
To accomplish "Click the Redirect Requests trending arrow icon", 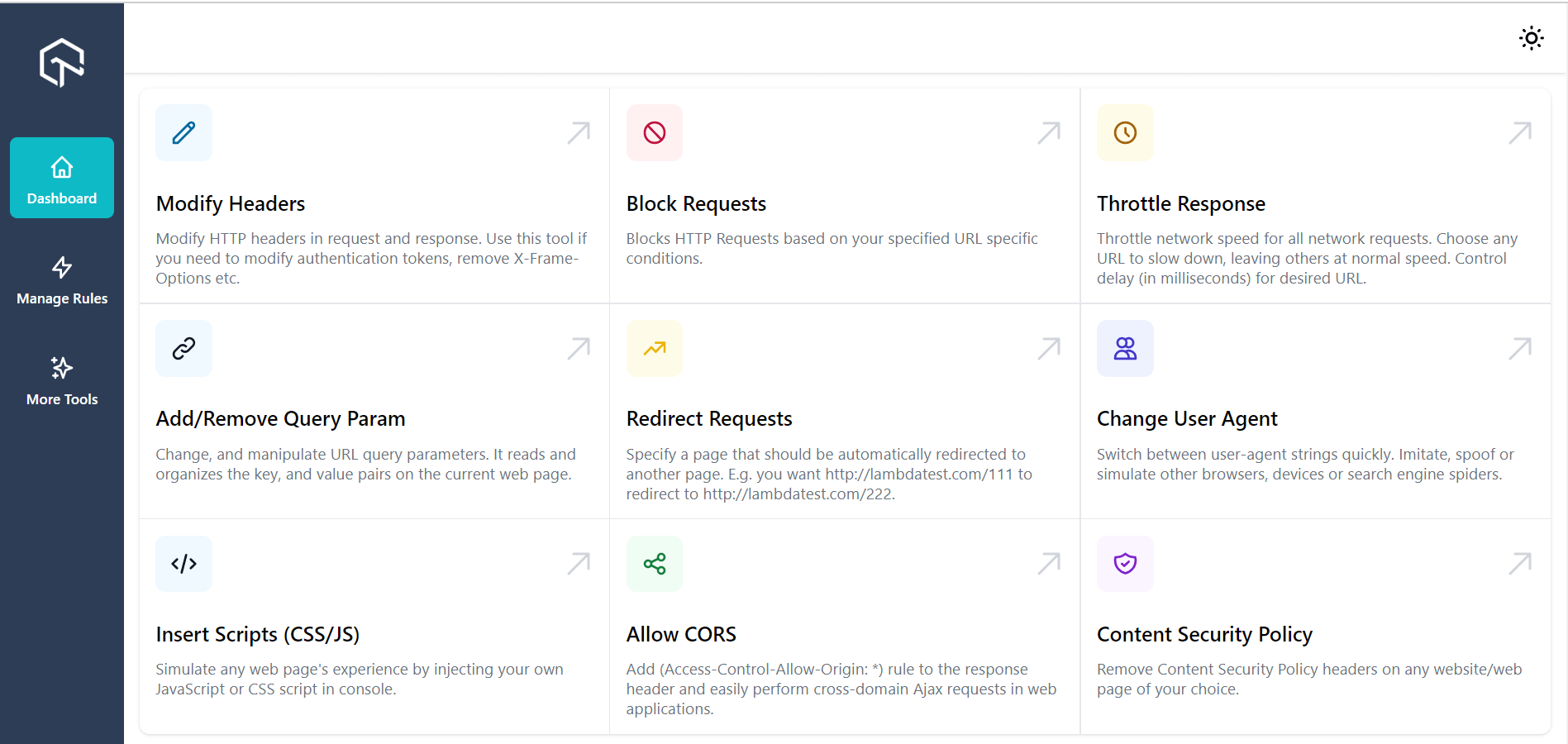I will tap(655, 349).
